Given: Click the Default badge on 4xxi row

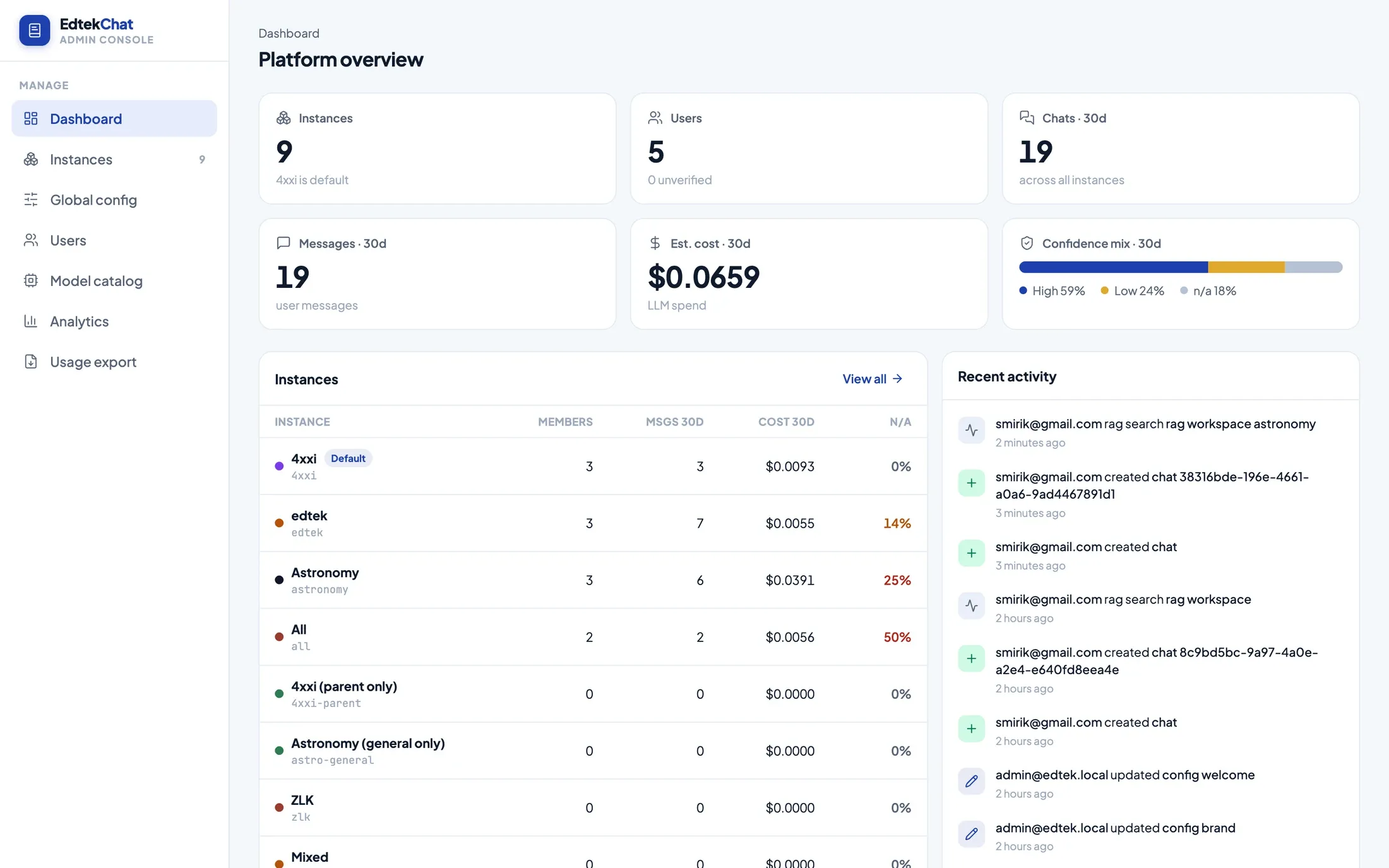Looking at the screenshot, I should pyautogui.click(x=348, y=458).
